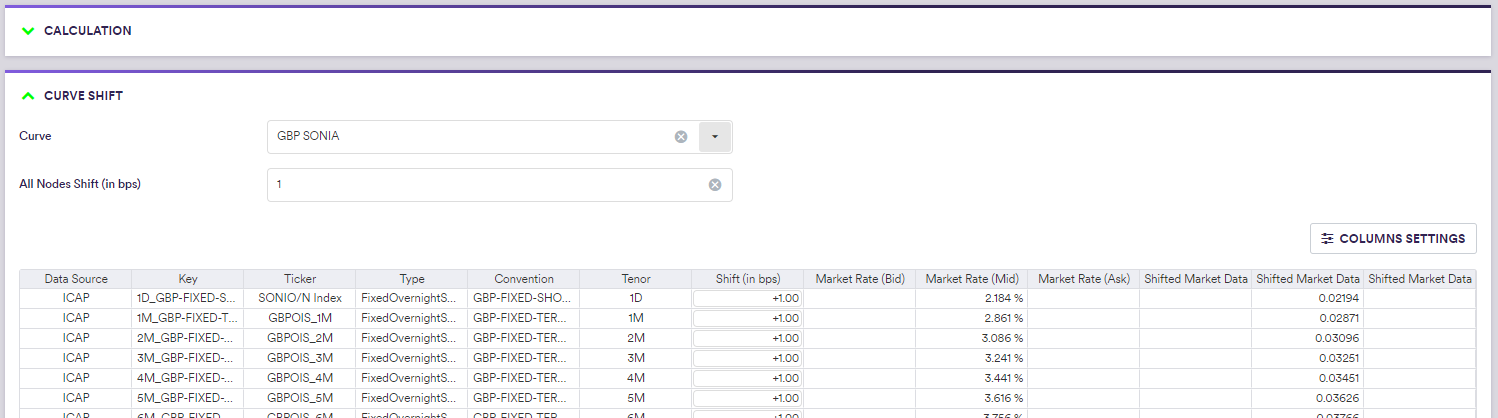Click the All Nodes Shift input field
The image size is (1498, 418).
[485, 185]
